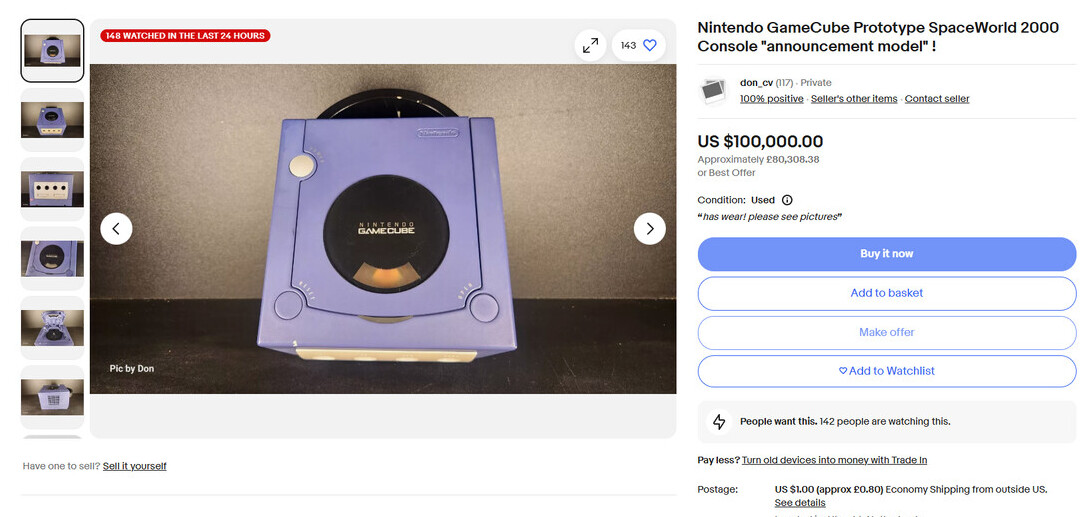Select the second thumbnail image
The height and width of the screenshot is (517, 1085).
point(53,120)
